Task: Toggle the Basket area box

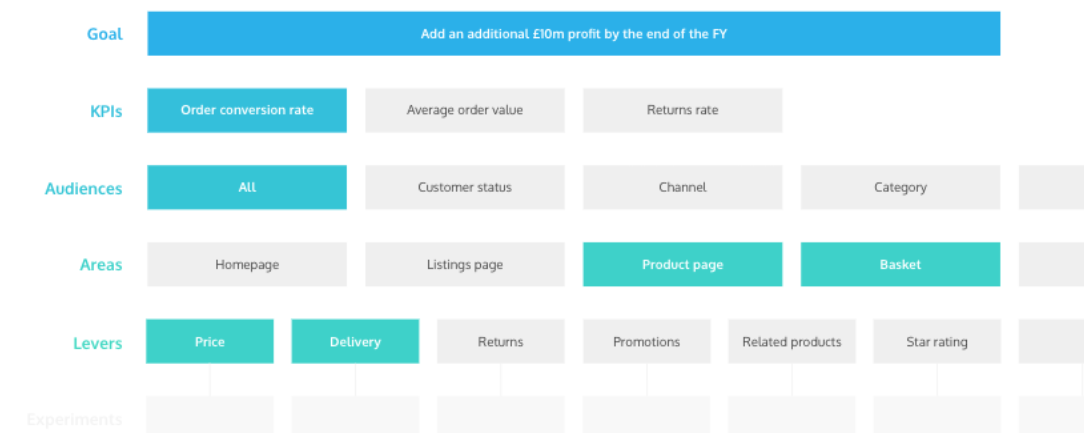Action: (x=900, y=265)
